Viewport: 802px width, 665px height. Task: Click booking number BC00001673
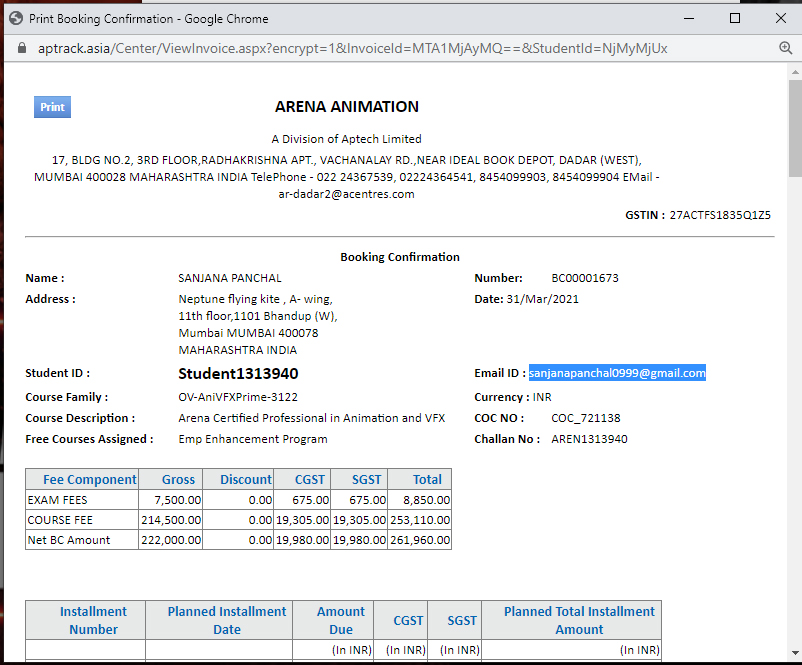click(x=585, y=278)
